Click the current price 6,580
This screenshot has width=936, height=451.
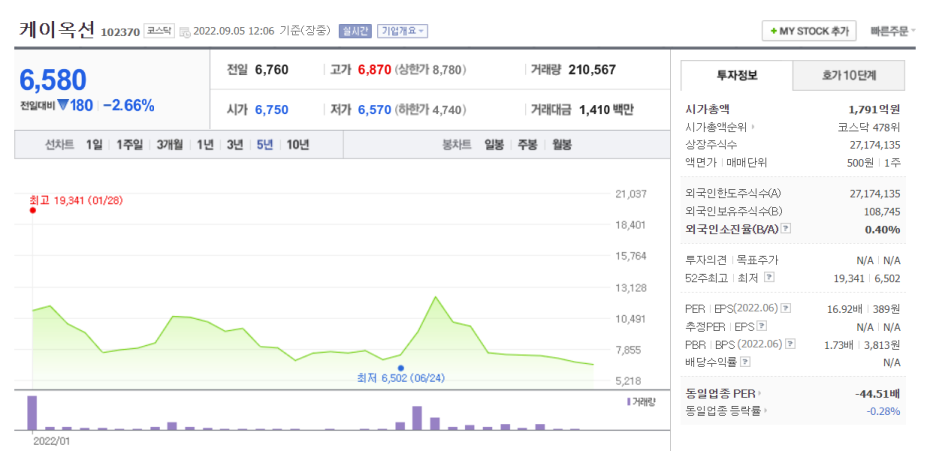tap(53, 80)
